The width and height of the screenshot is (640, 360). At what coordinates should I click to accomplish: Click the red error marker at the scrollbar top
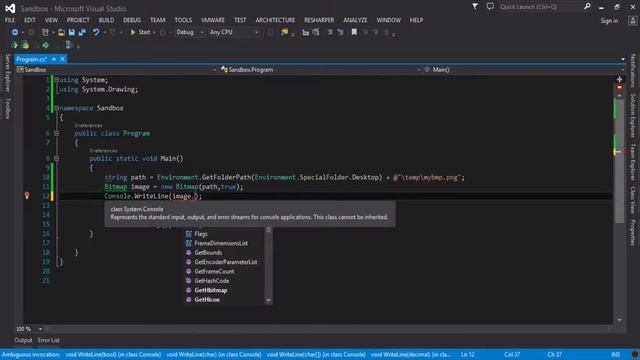tap(620, 88)
